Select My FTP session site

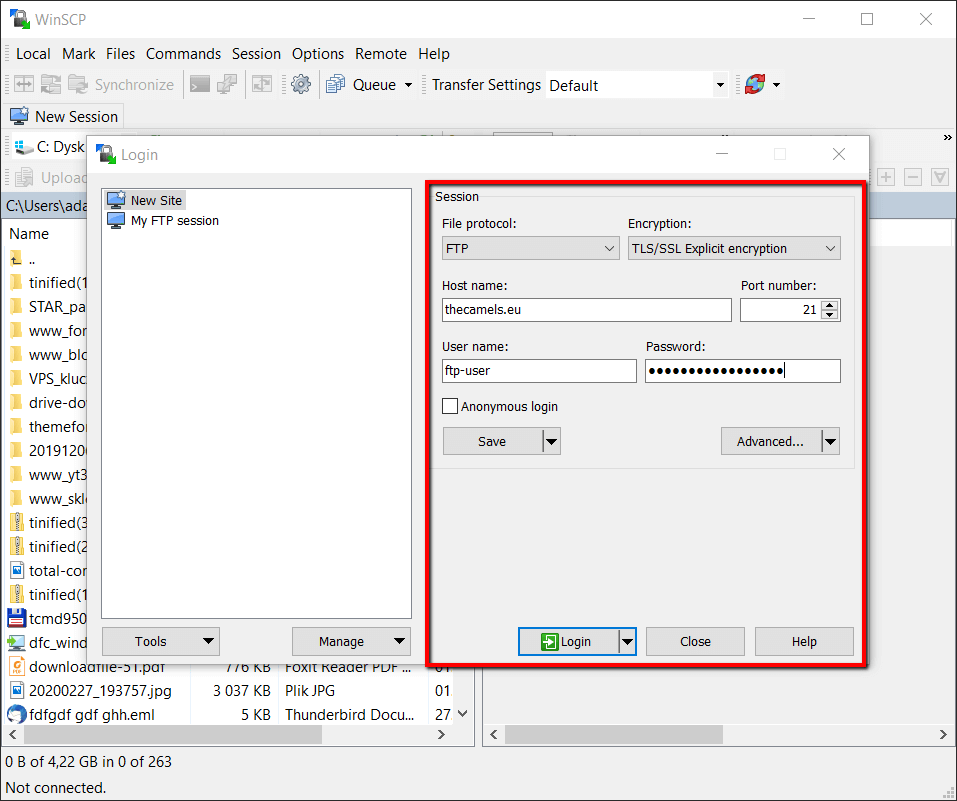tap(174, 220)
